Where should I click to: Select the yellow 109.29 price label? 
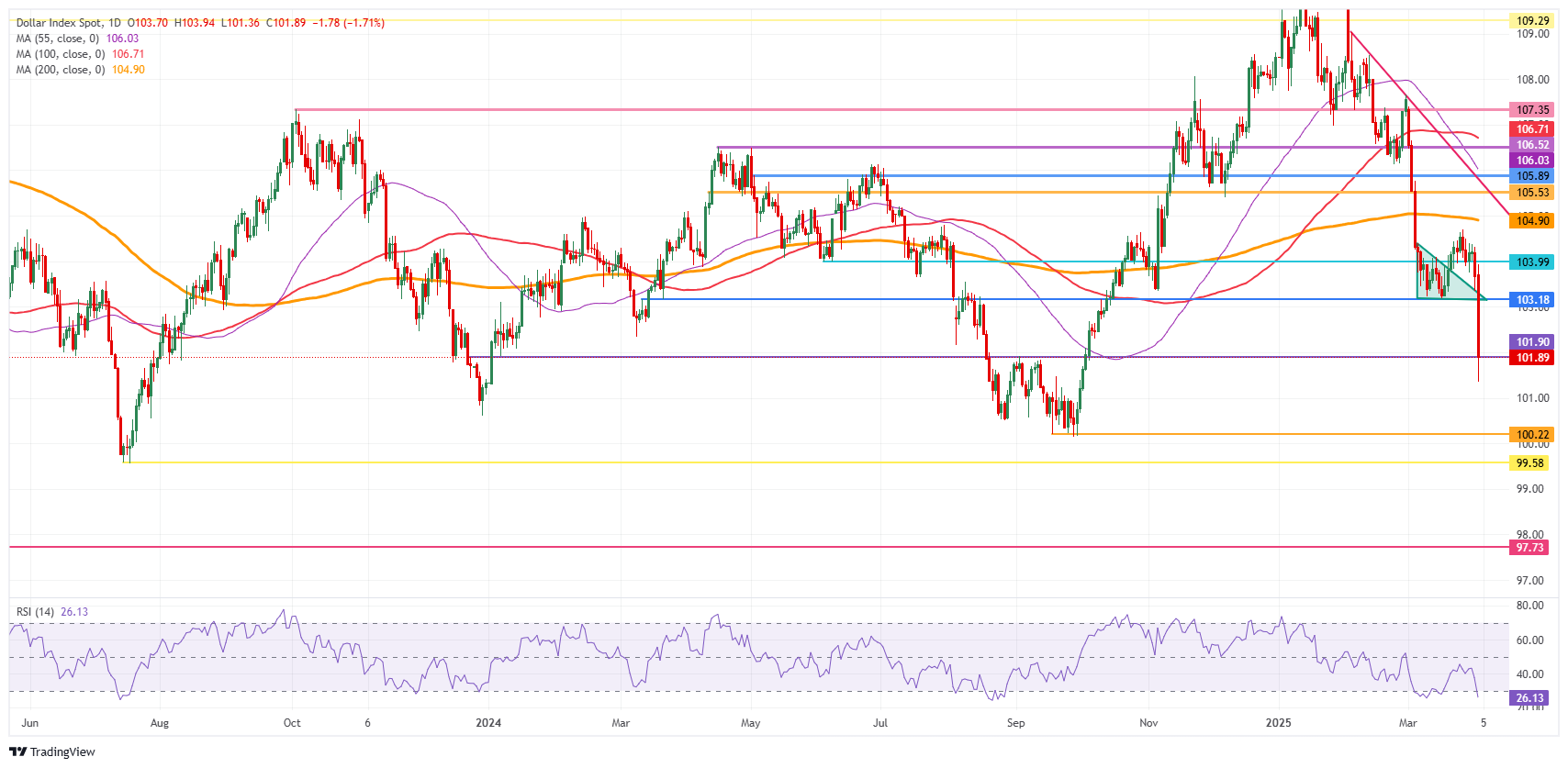(x=1531, y=20)
